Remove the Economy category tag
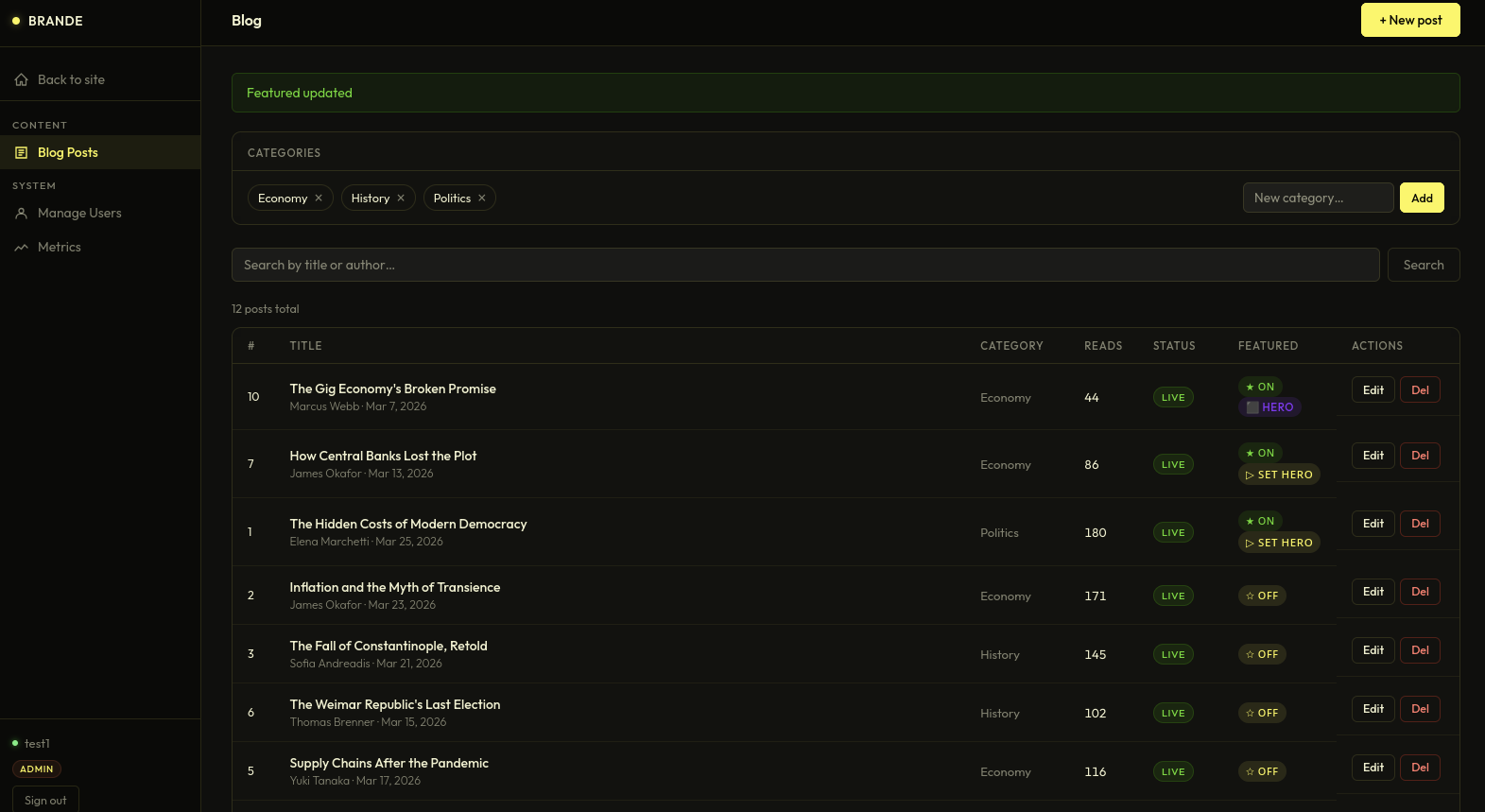The width and height of the screenshot is (1485, 812). click(x=319, y=199)
